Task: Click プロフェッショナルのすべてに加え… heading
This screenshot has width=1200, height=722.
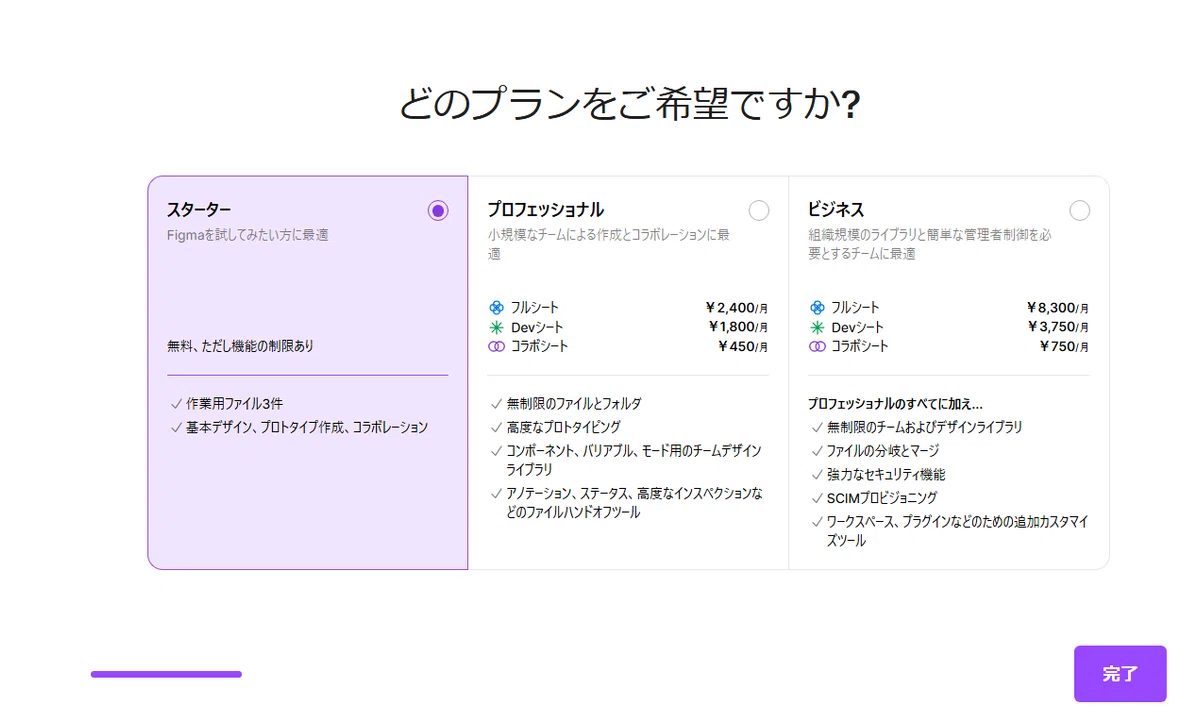Action: pos(896,404)
